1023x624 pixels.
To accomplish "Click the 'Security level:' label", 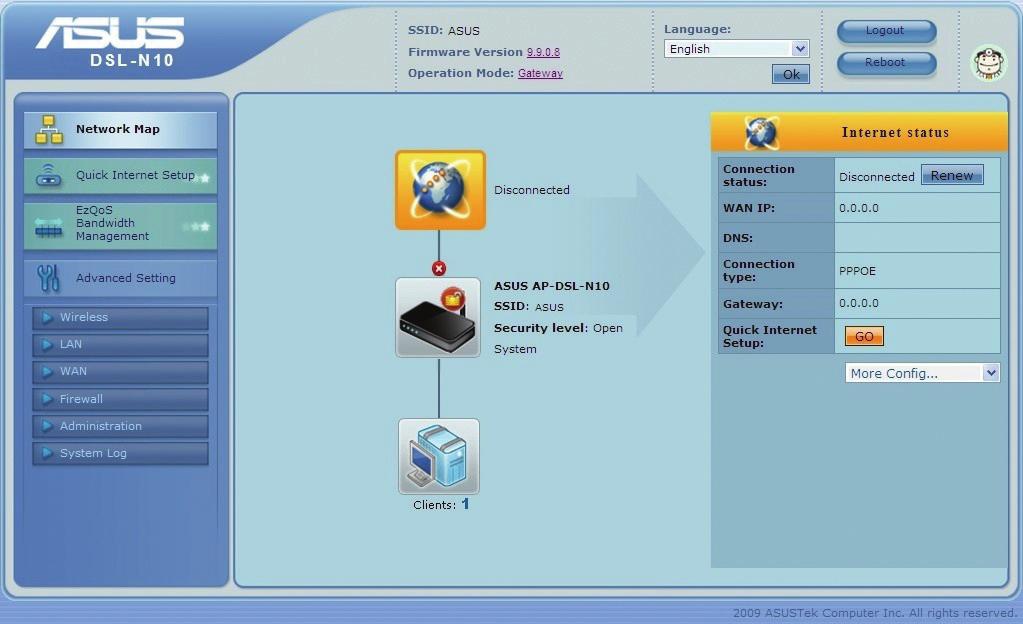I will (541, 328).
